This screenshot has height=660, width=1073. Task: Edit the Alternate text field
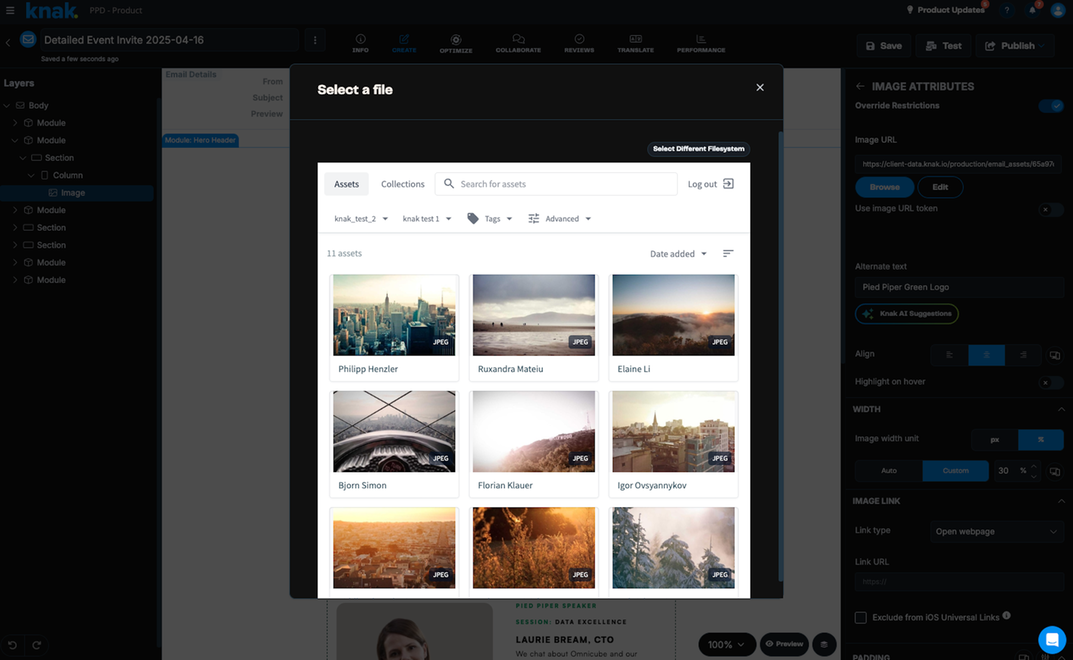pyautogui.click(x=959, y=288)
